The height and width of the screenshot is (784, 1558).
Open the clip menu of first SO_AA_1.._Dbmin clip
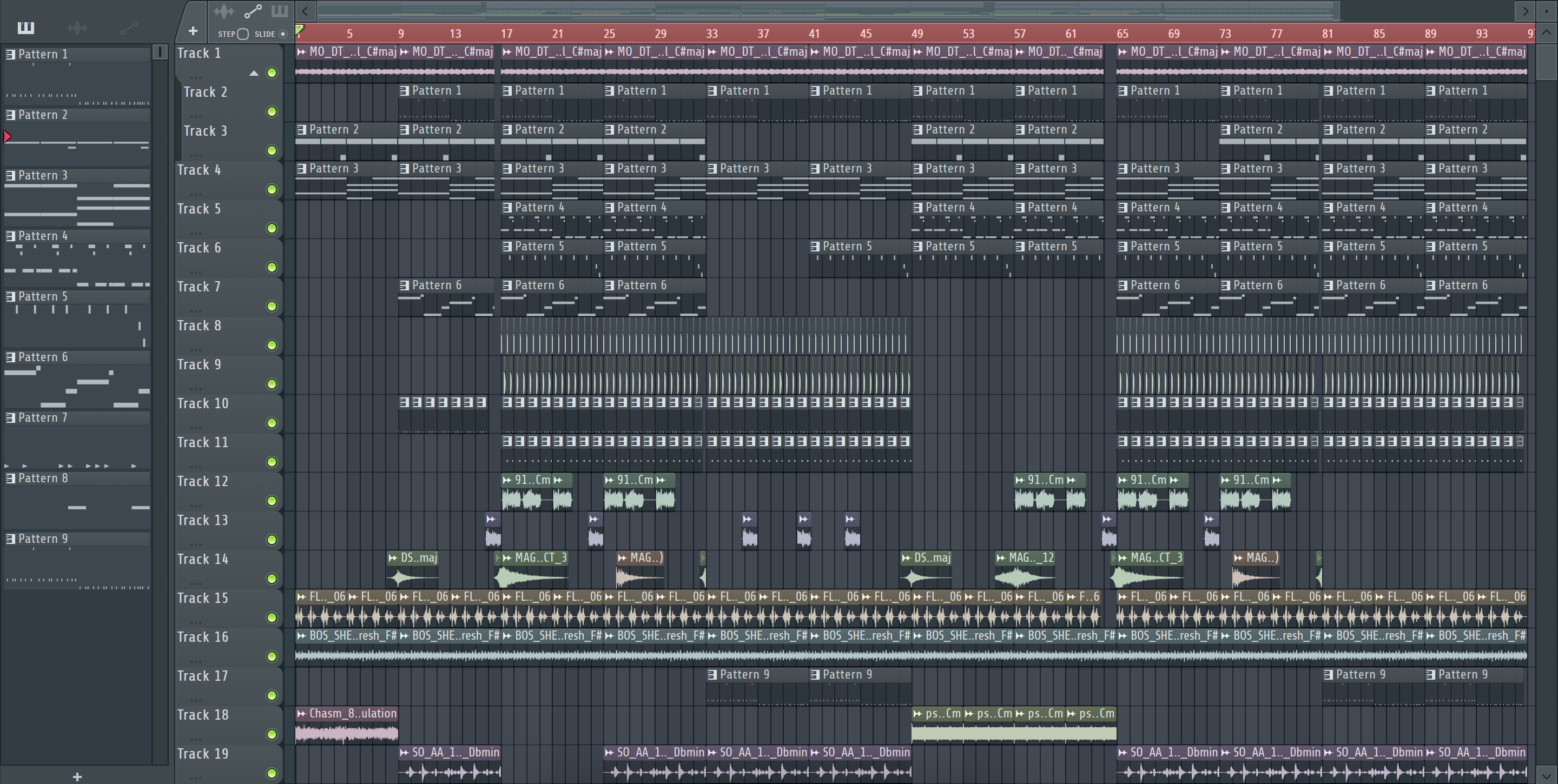[405, 753]
